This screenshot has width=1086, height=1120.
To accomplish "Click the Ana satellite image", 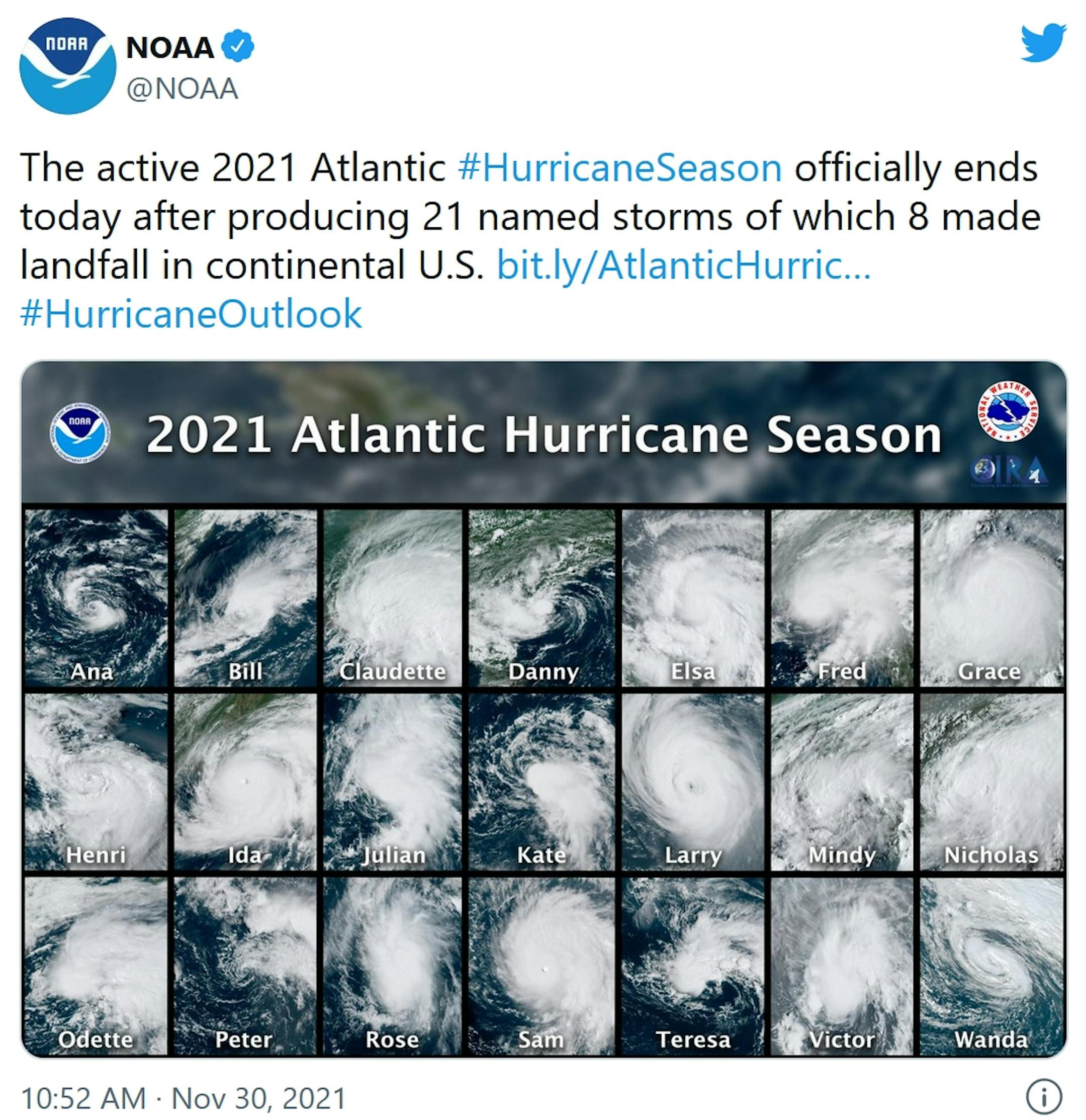I will (96, 598).
